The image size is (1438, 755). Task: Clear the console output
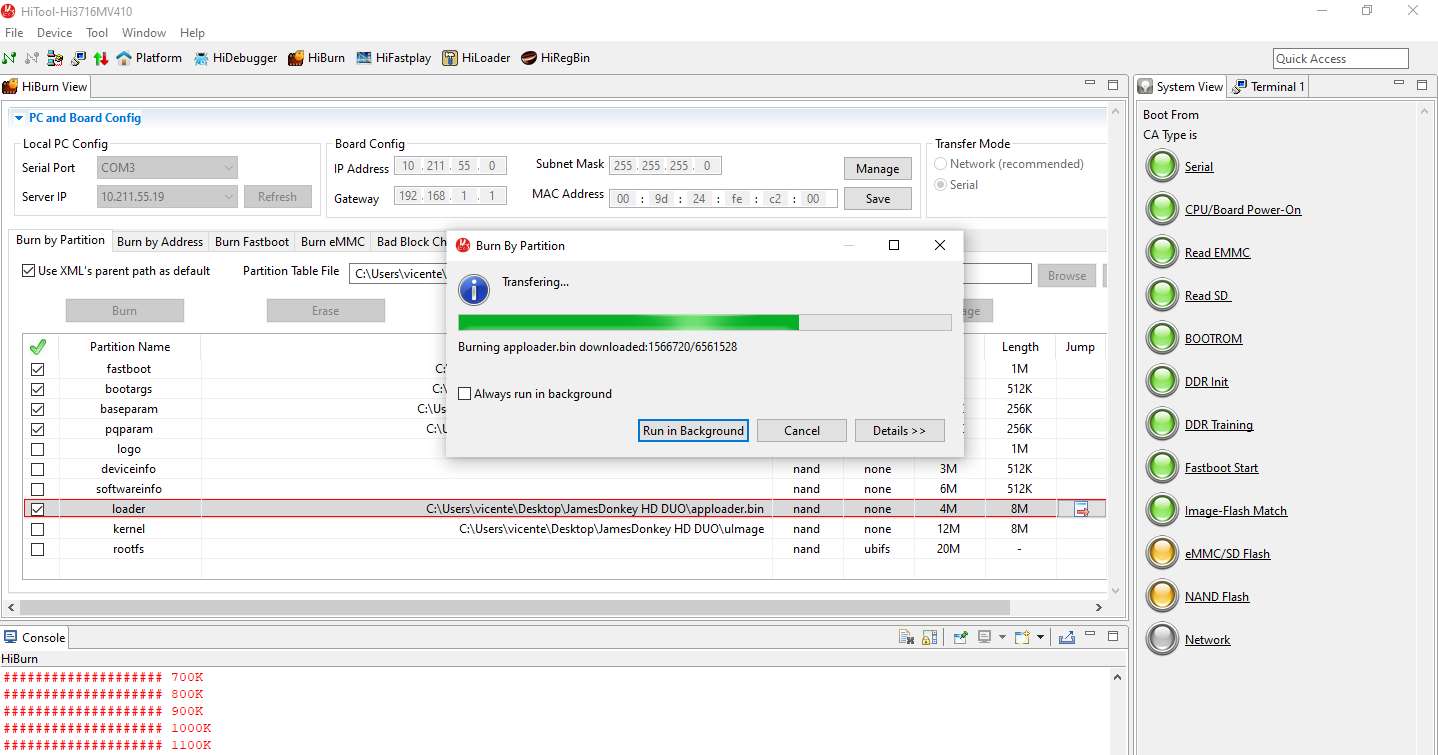(906, 637)
